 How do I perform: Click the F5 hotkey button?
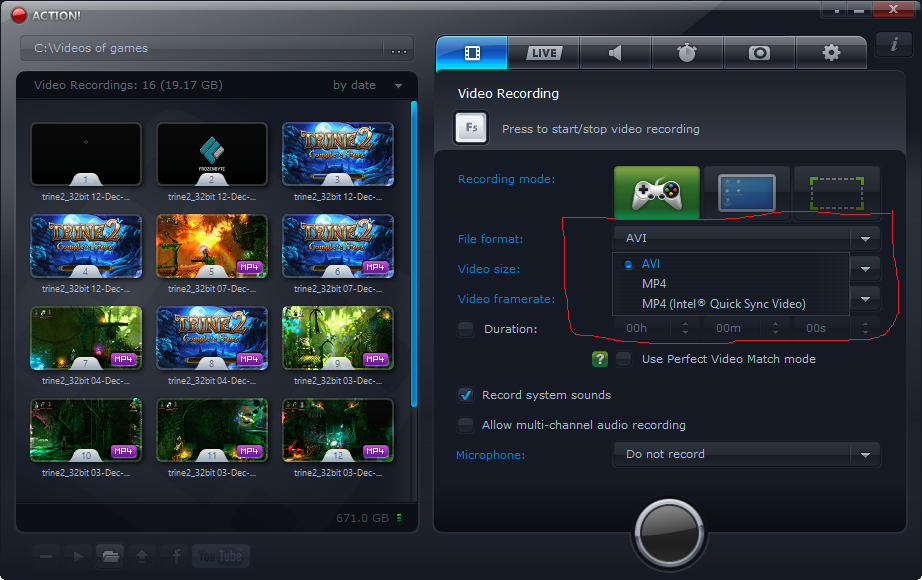(x=471, y=128)
